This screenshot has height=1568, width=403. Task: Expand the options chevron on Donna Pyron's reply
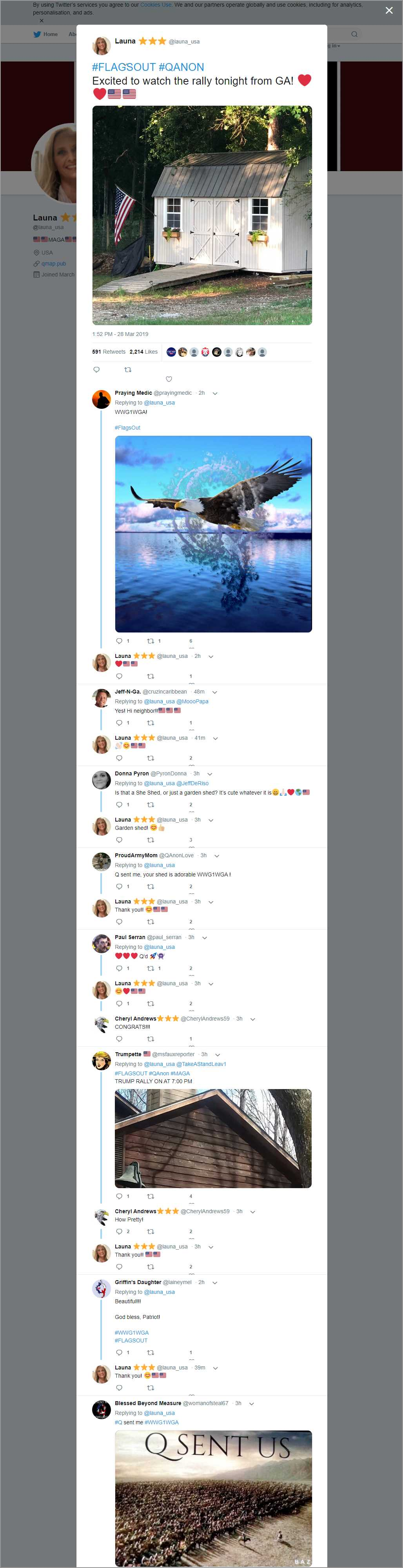coord(210,774)
